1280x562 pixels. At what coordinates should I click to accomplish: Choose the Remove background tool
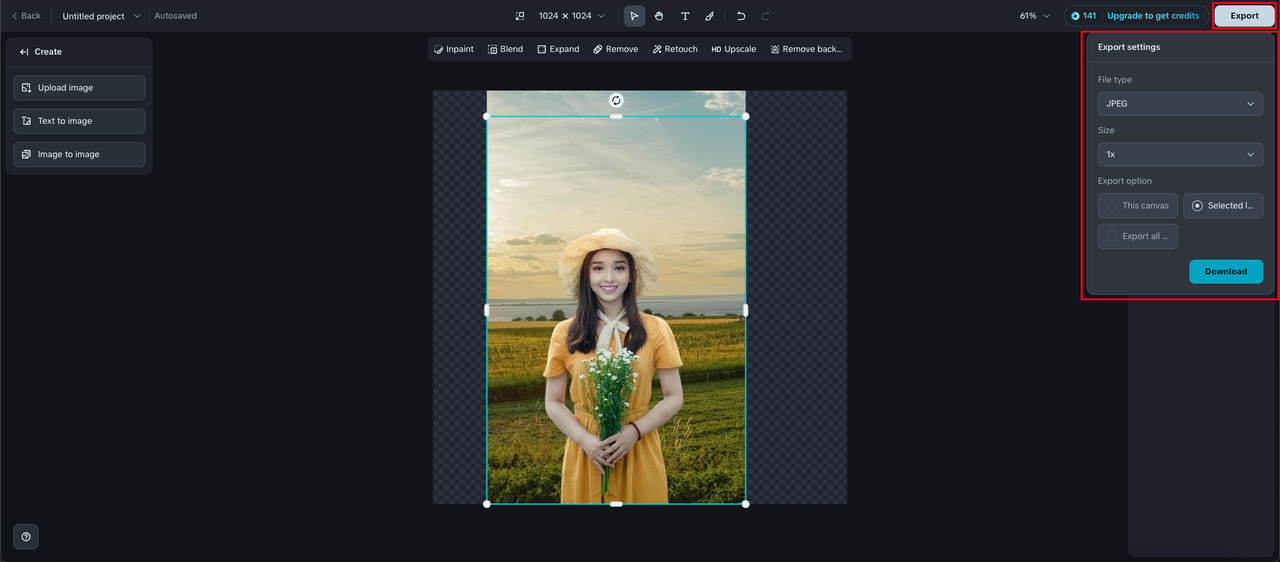pyautogui.click(x=806, y=49)
